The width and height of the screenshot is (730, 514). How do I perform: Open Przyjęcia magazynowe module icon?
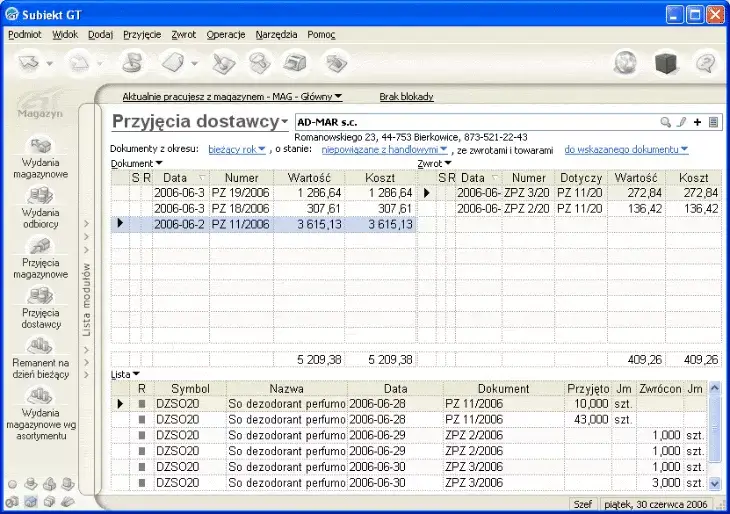pyautogui.click(x=41, y=246)
